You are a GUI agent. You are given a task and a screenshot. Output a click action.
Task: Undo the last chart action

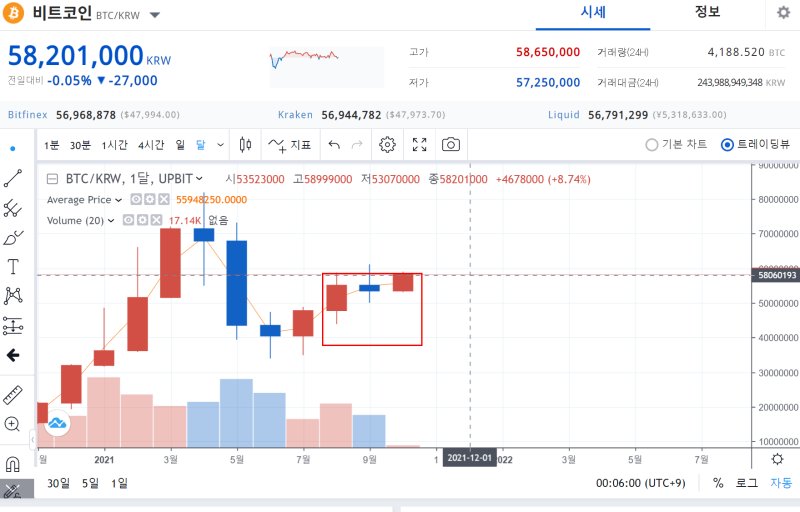pos(334,145)
